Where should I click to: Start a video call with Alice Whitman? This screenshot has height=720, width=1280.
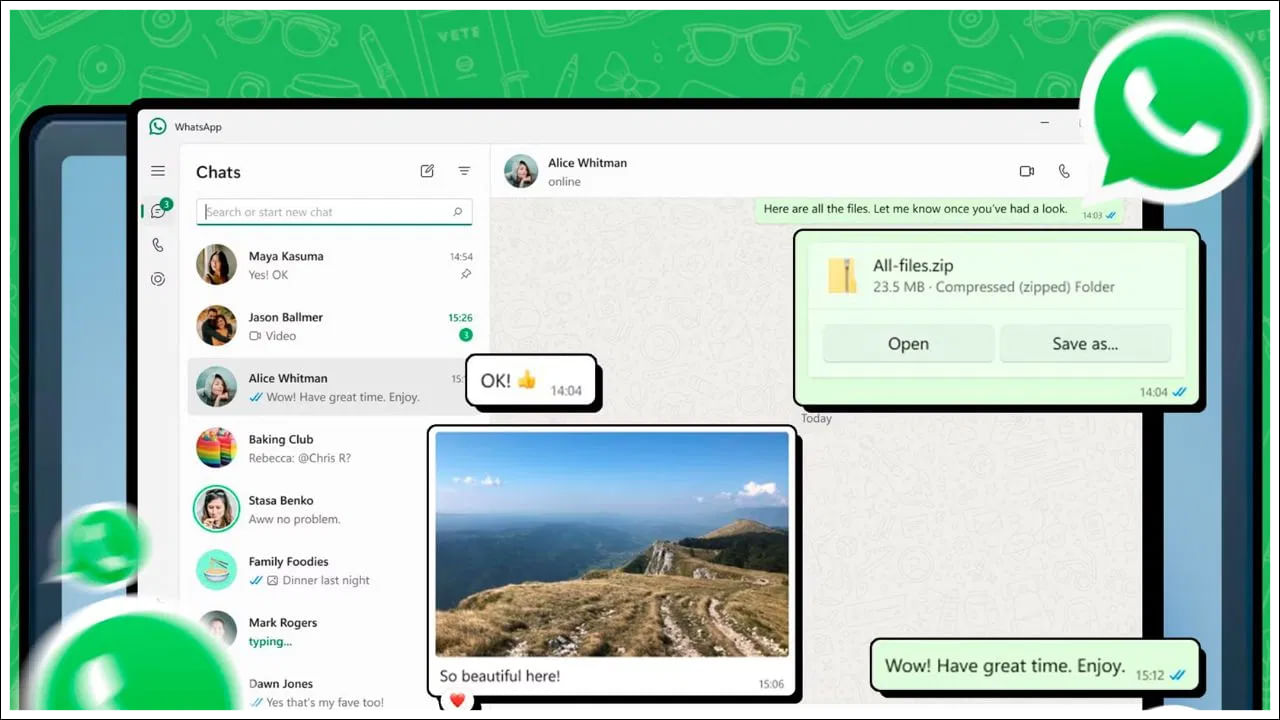pyautogui.click(x=1026, y=171)
